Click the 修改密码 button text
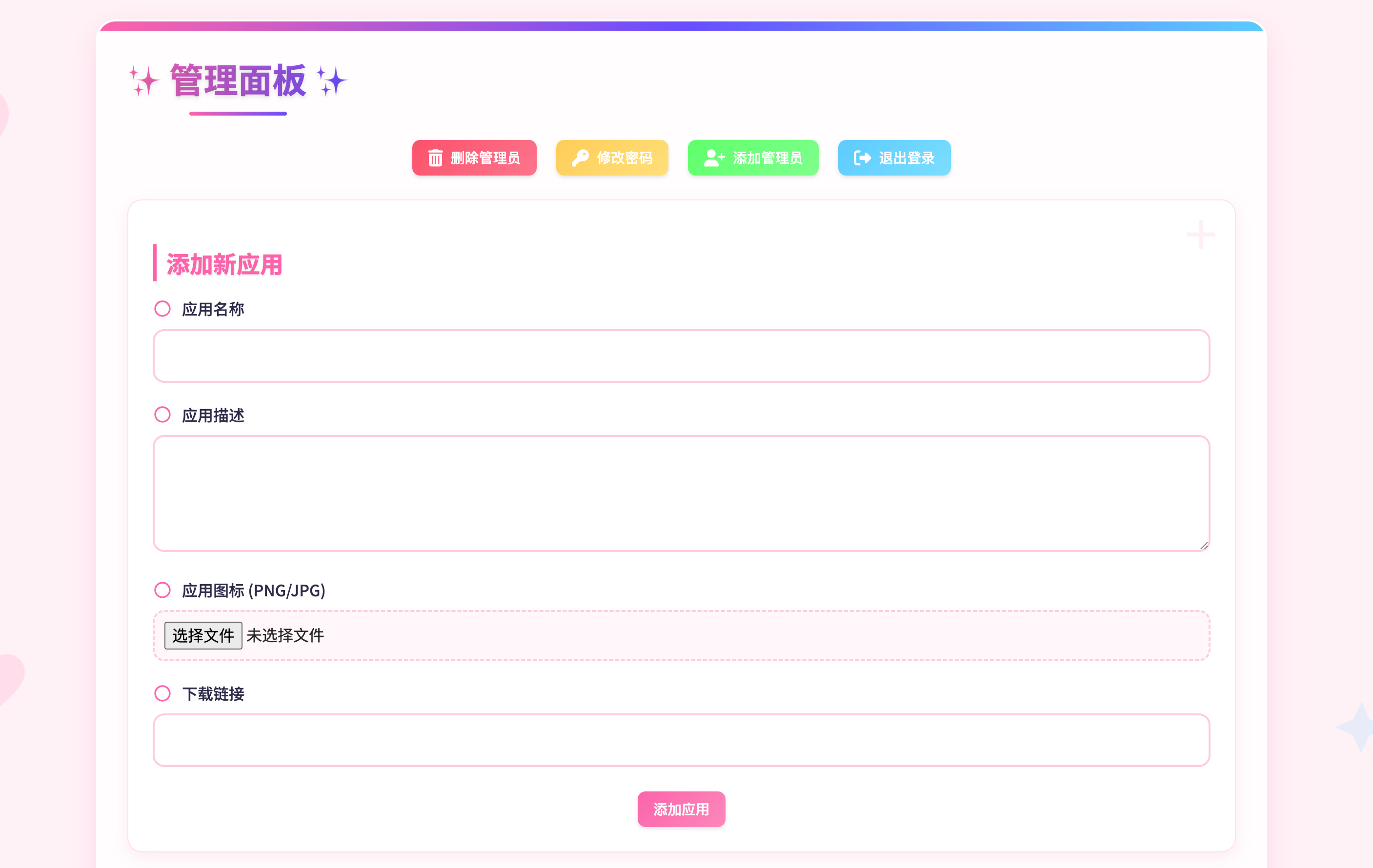1373x868 pixels. click(x=625, y=158)
